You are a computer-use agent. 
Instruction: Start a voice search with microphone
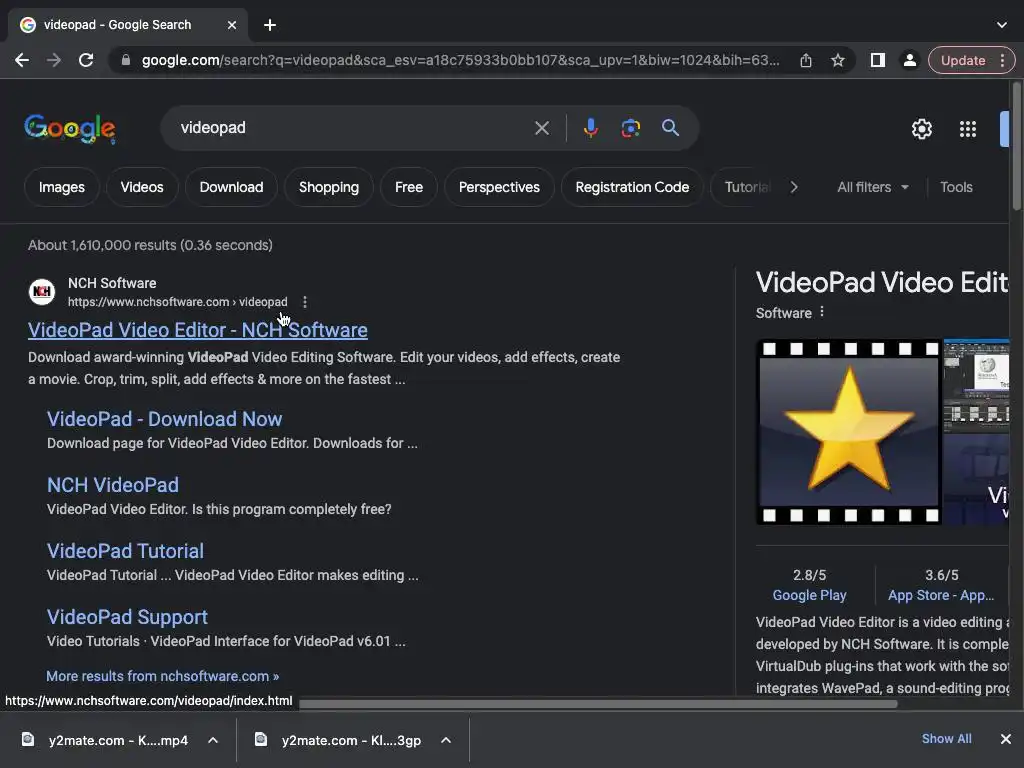pyautogui.click(x=590, y=128)
